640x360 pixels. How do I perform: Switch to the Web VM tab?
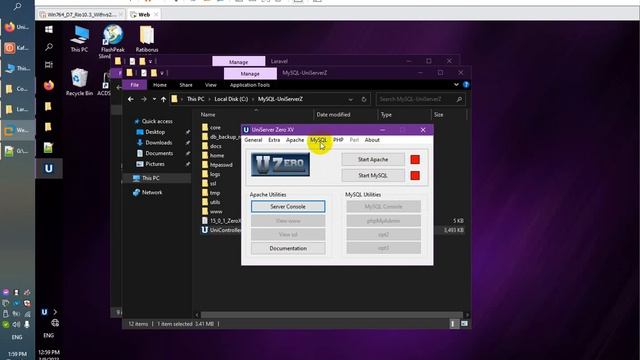coord(144,14)
